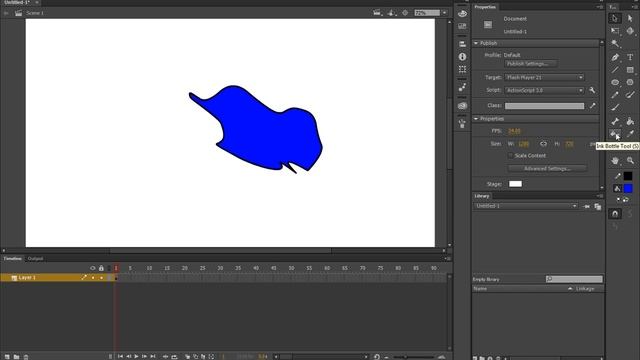Select the Oval tool

(615, 82)
